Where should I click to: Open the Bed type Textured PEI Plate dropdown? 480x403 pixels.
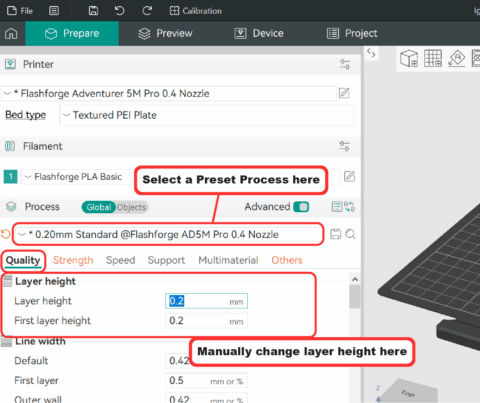(206, 115)
